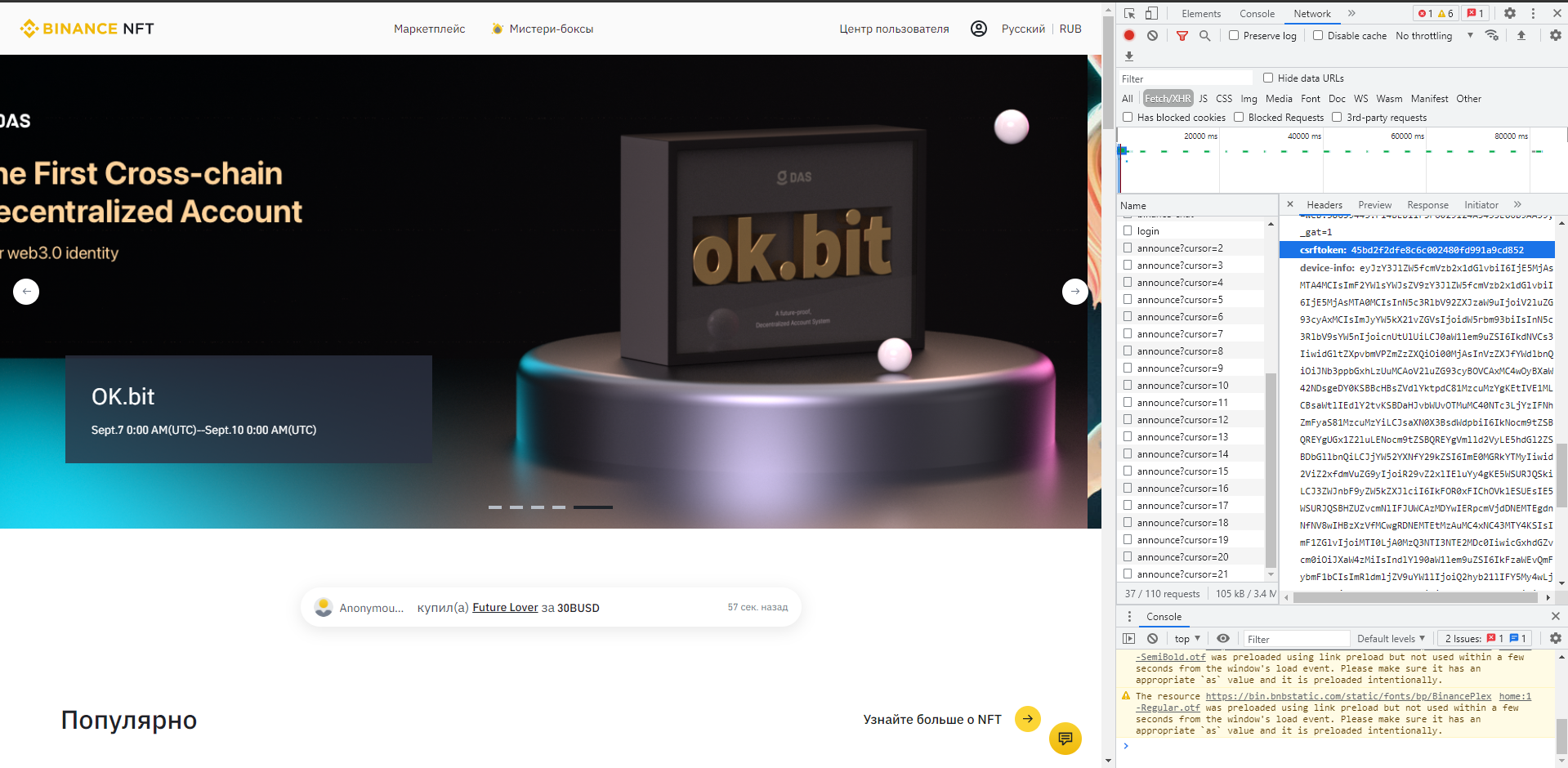The image size is (1568, 768).
Task: Open the RUB currency selector
Action: (1070, 29)
